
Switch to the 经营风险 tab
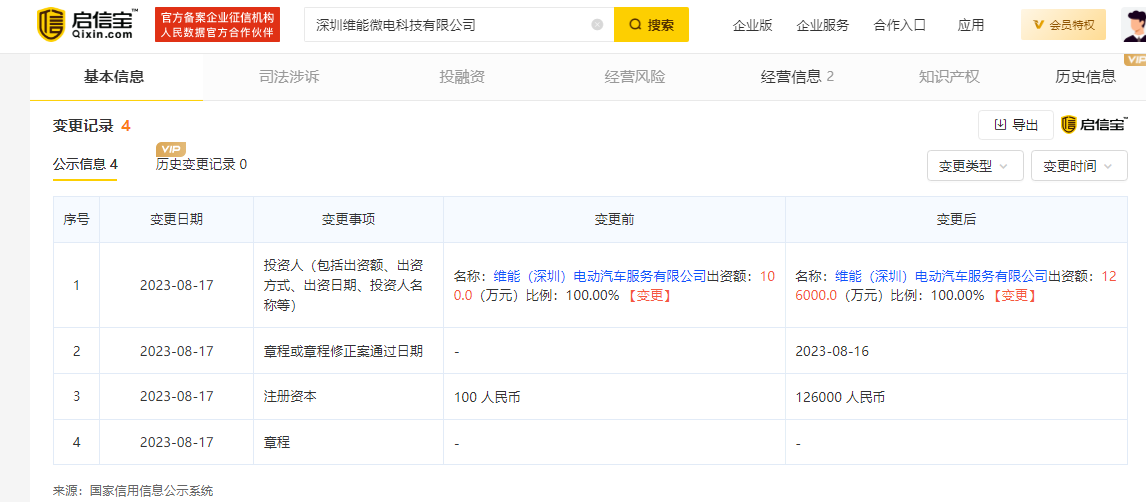(x=635, y=77)
